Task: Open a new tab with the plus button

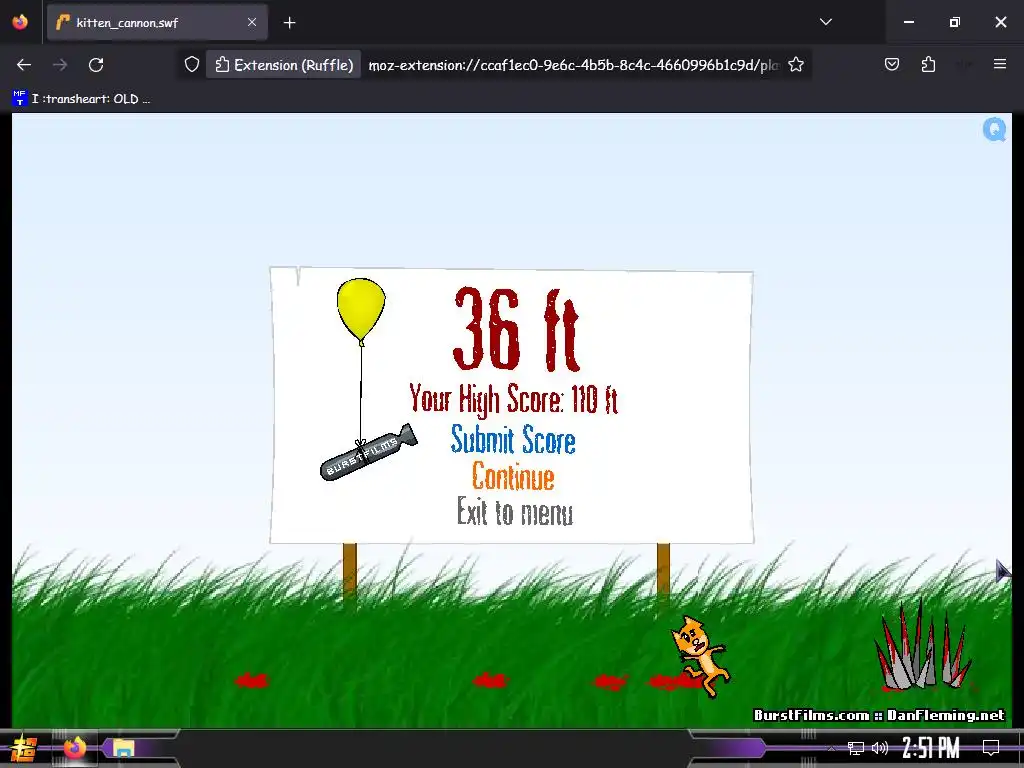Action: coord(289,23)
